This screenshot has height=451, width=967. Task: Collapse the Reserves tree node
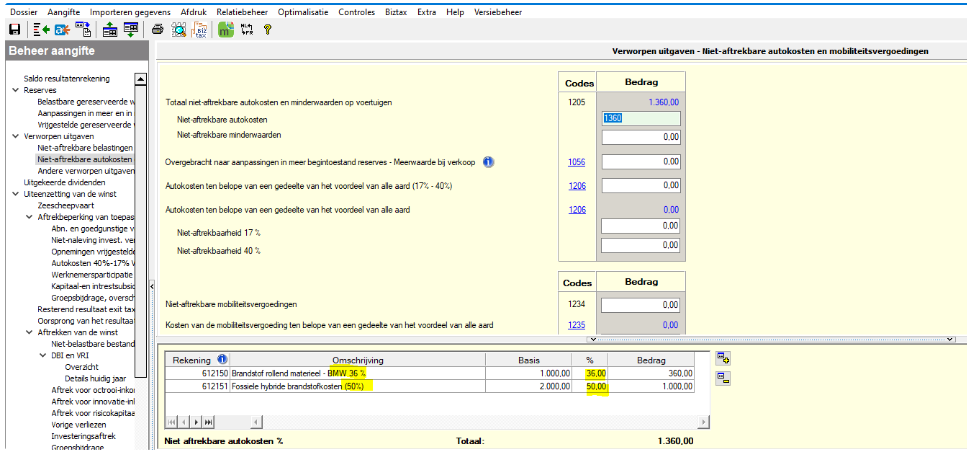pos(15,90)
